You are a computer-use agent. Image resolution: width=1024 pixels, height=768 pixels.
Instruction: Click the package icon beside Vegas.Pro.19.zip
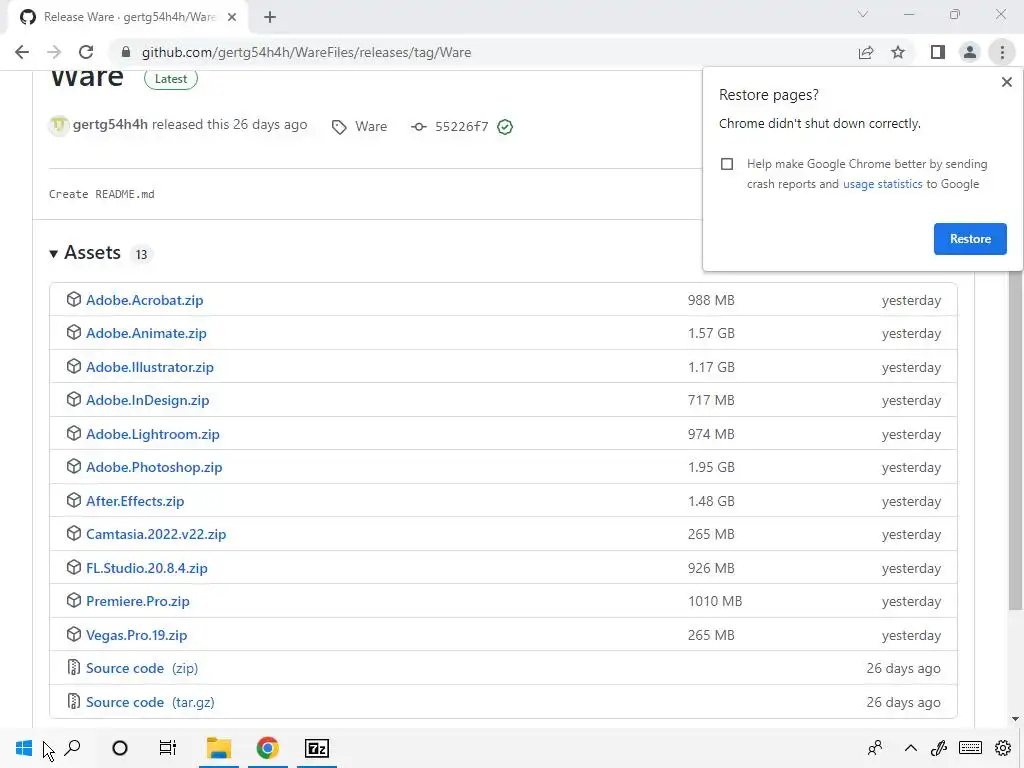point(74,634)
